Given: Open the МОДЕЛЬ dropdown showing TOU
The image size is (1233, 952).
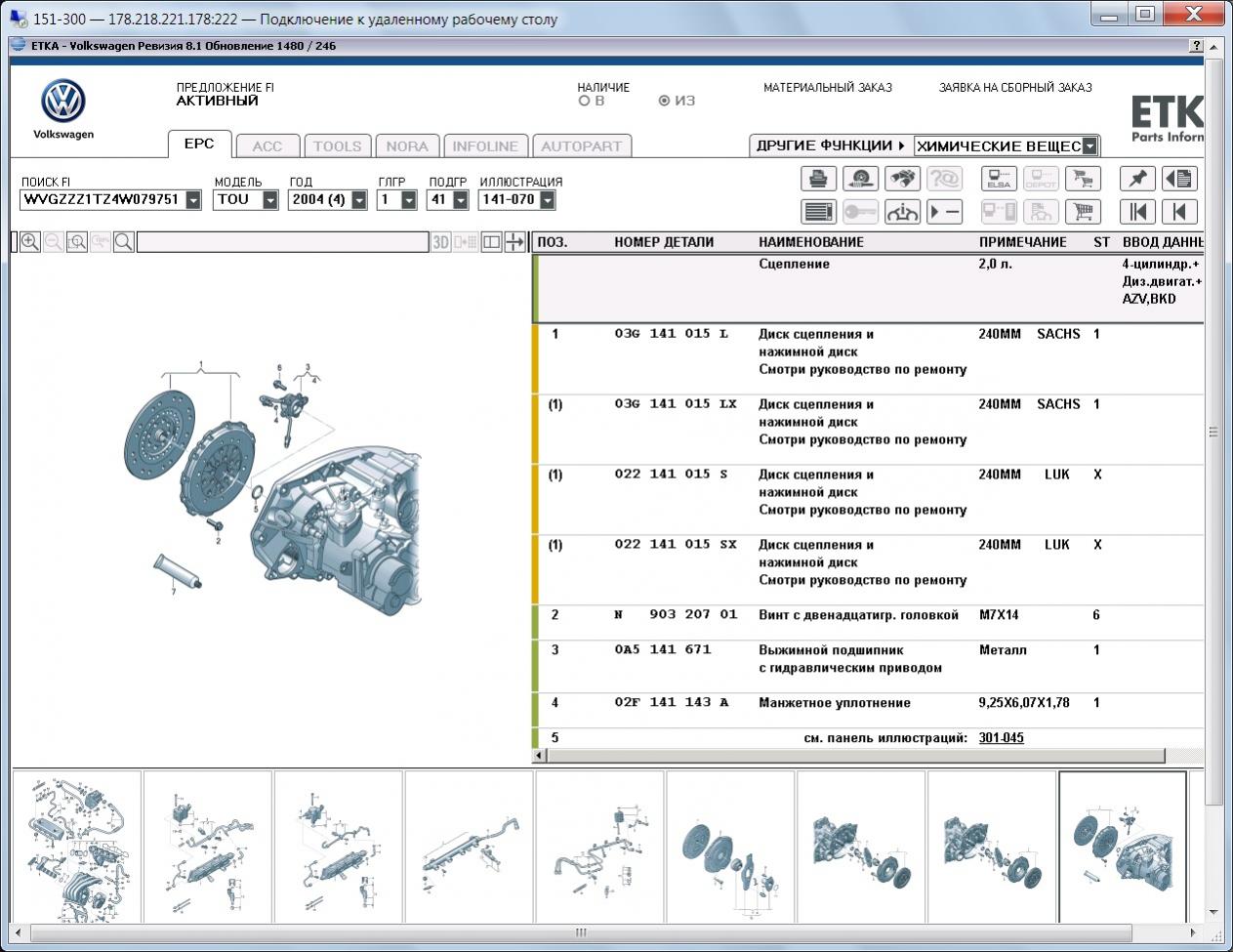Looking at the screenshot, I should tap(270, 200).
